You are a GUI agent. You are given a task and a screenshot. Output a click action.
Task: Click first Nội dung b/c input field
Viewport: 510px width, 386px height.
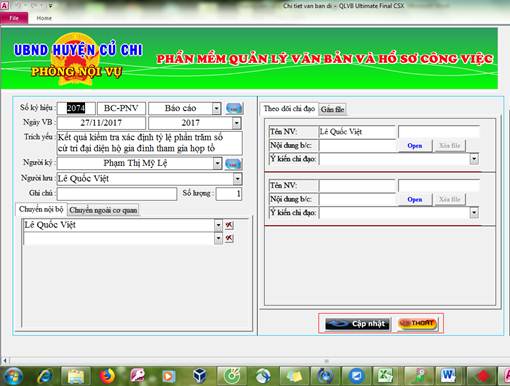pos(357,146)
